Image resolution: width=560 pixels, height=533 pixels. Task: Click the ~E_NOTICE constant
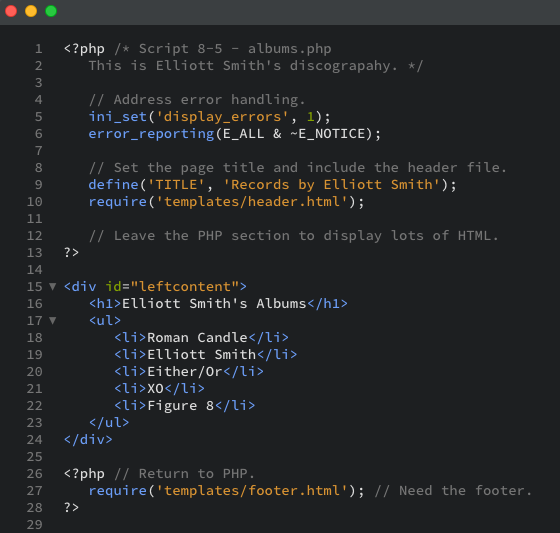[328, 134]
